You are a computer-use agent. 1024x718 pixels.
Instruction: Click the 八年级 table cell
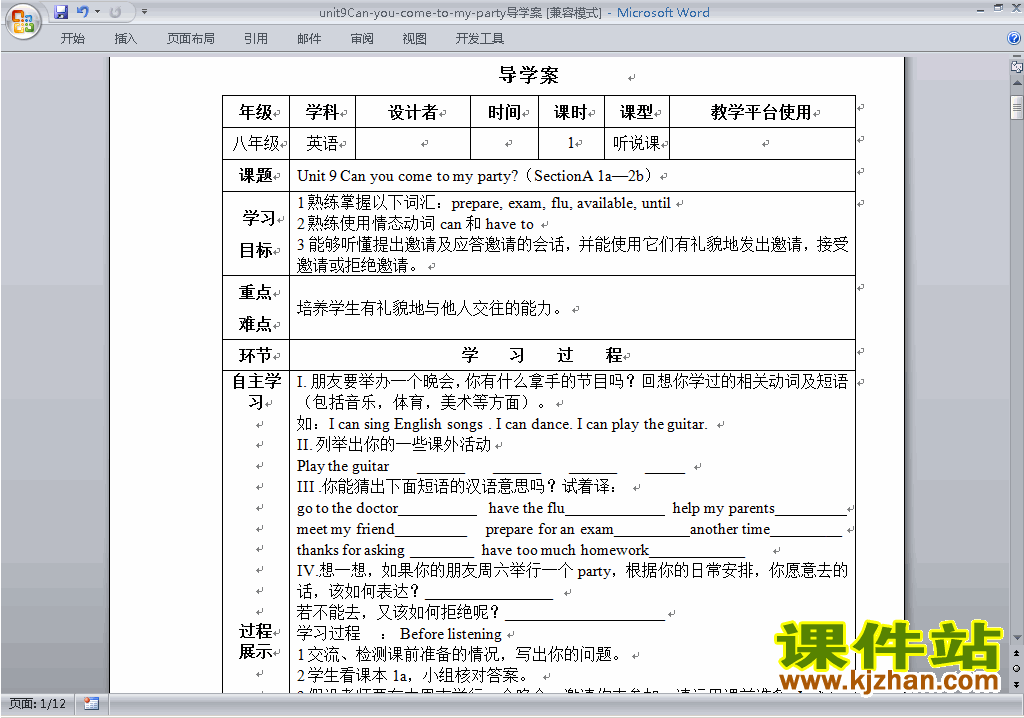[255, 143]
